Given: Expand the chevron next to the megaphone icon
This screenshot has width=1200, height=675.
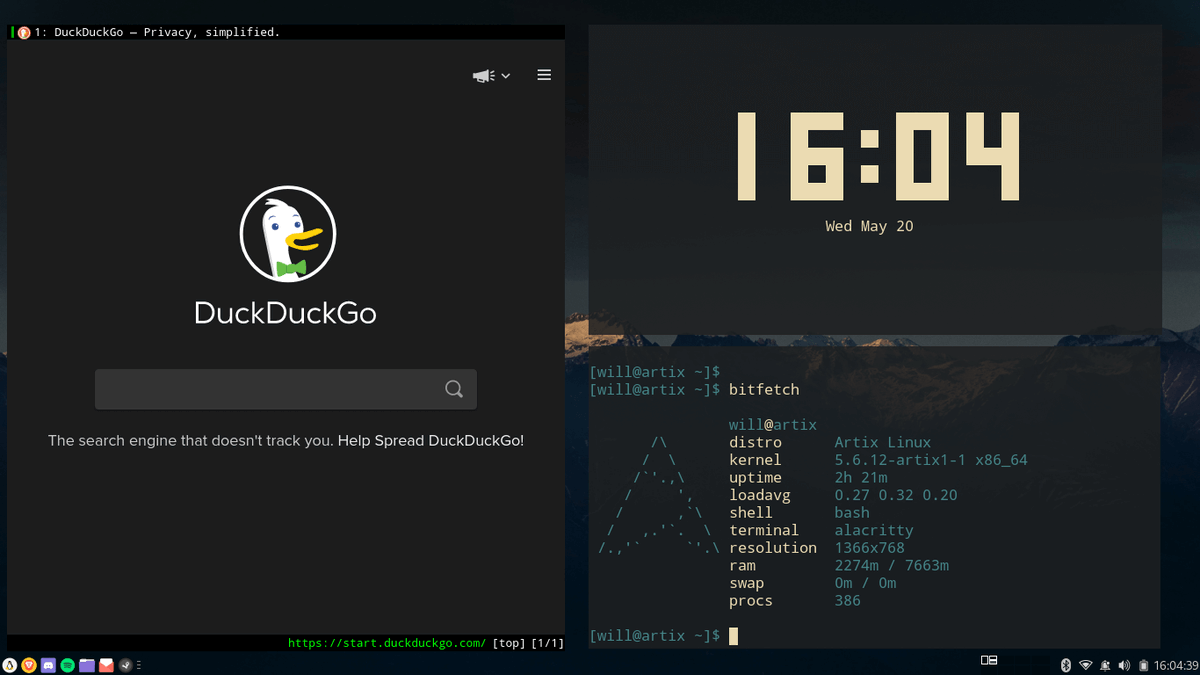Looking at the screenshot, I should click(x=505, y=75).
